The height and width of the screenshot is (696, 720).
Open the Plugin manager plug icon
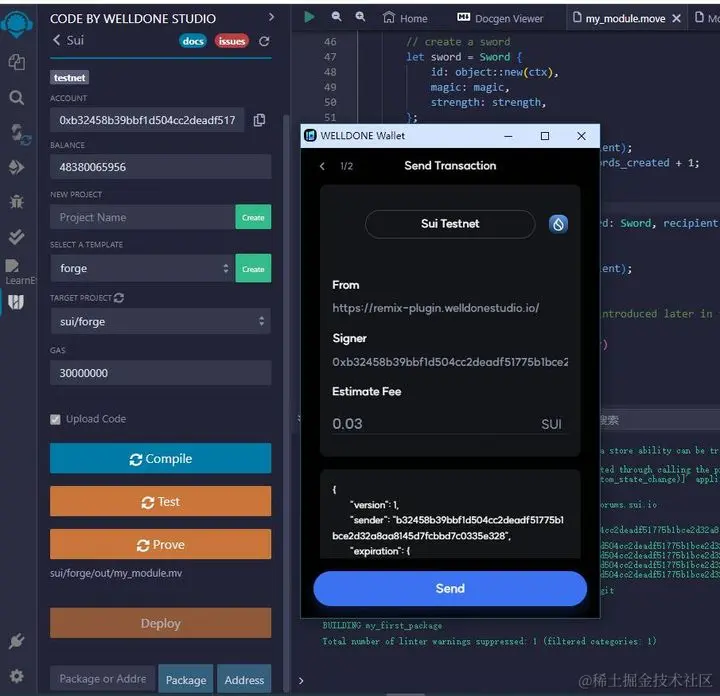[x=17, y=641]
